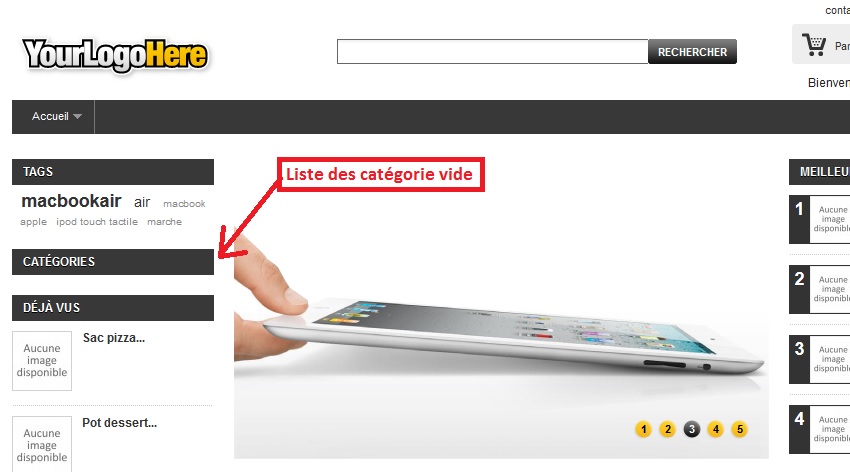Open the Pot dessert product link

pos(119,423)
